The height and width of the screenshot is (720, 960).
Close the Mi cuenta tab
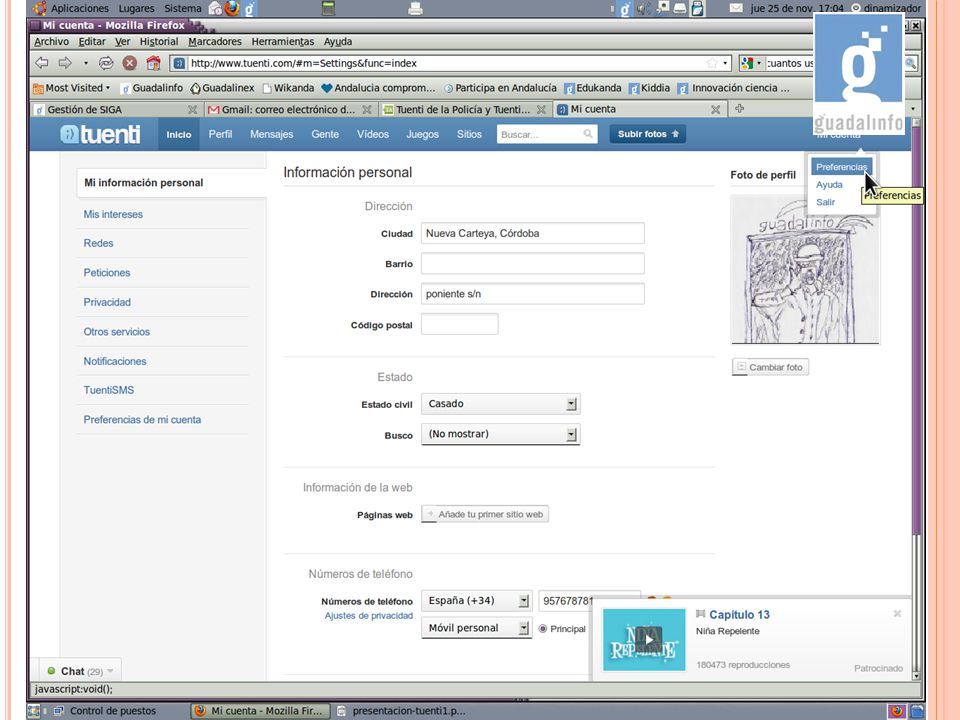[x=715, y=110]
